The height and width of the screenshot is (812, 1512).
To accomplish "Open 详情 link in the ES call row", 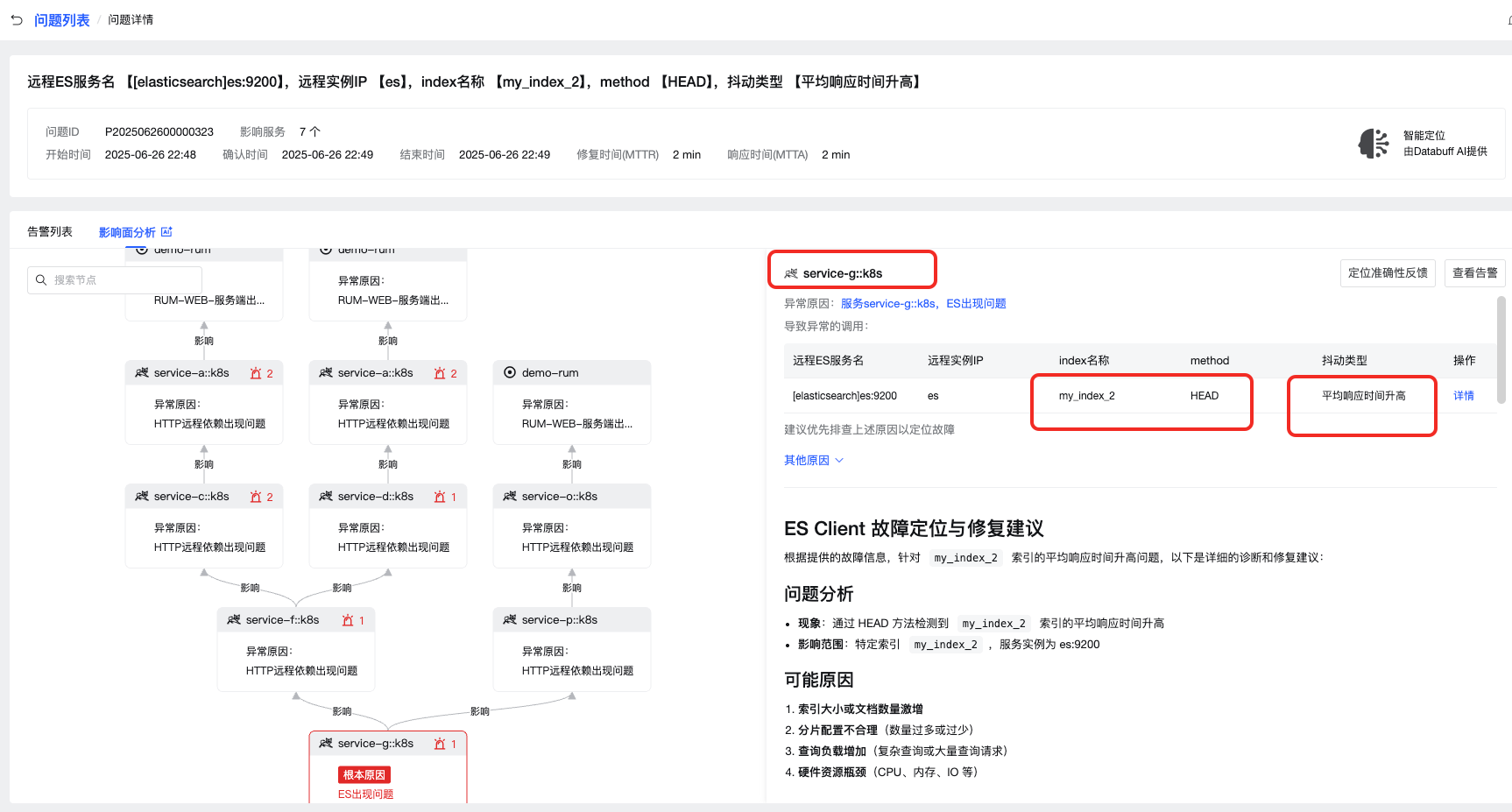I will point(1463,396).
